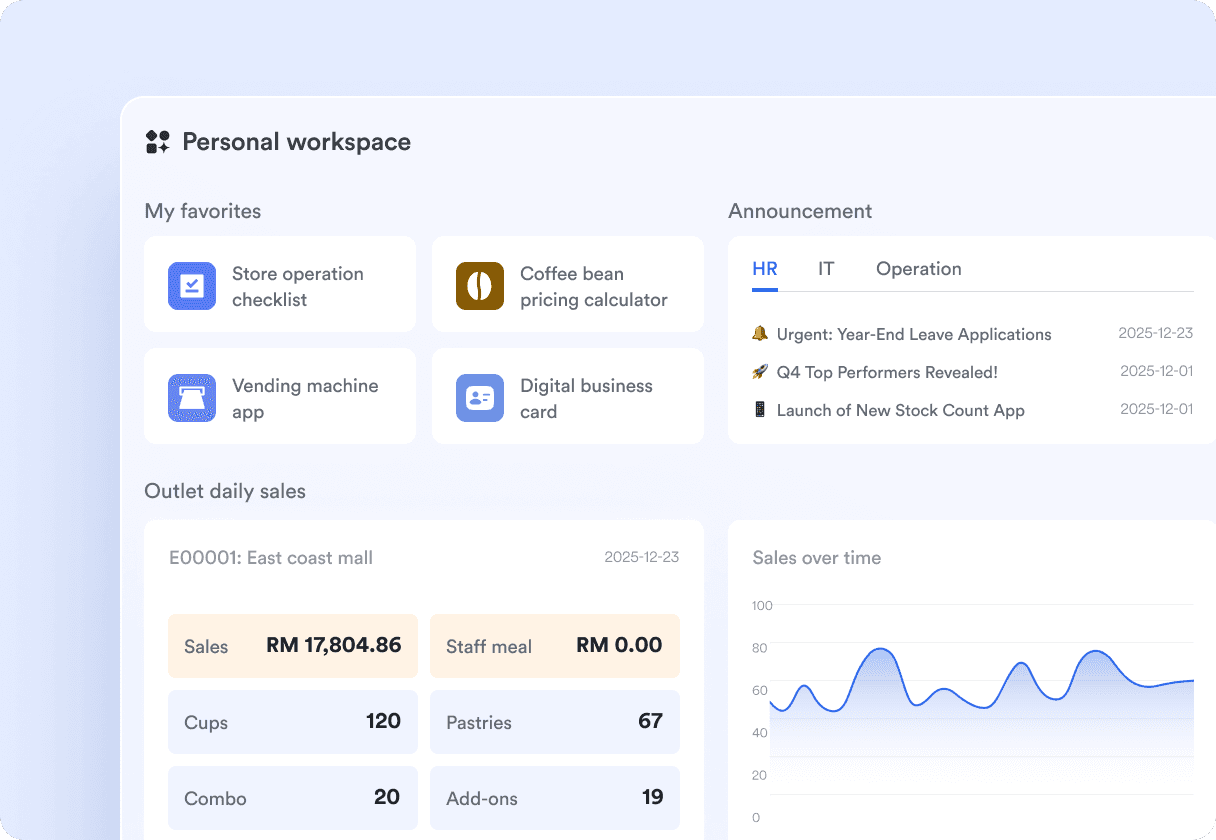Open the Coffee bean pricing calculator icon
The image size is (1216, 840).
(x=479, y=285)
